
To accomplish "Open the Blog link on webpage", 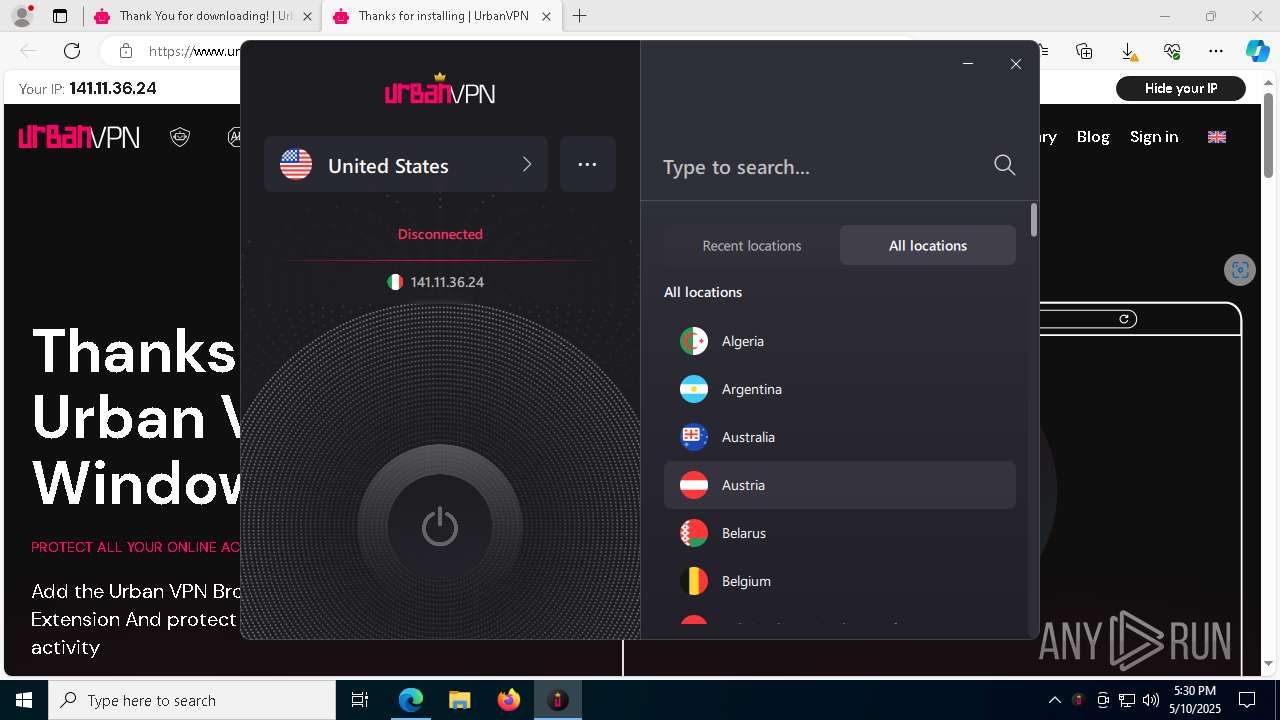I will coord(1093,137).
